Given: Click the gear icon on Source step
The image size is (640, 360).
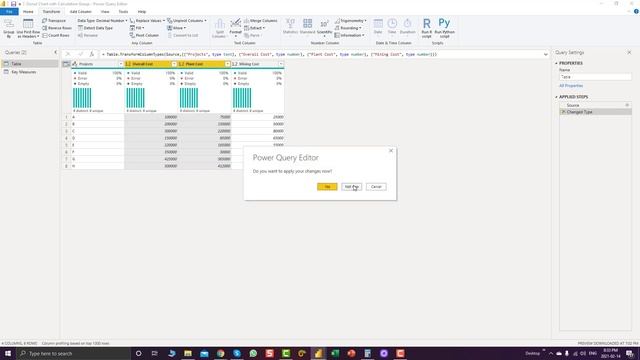Looking at the screenshot, I should (627, 105).
